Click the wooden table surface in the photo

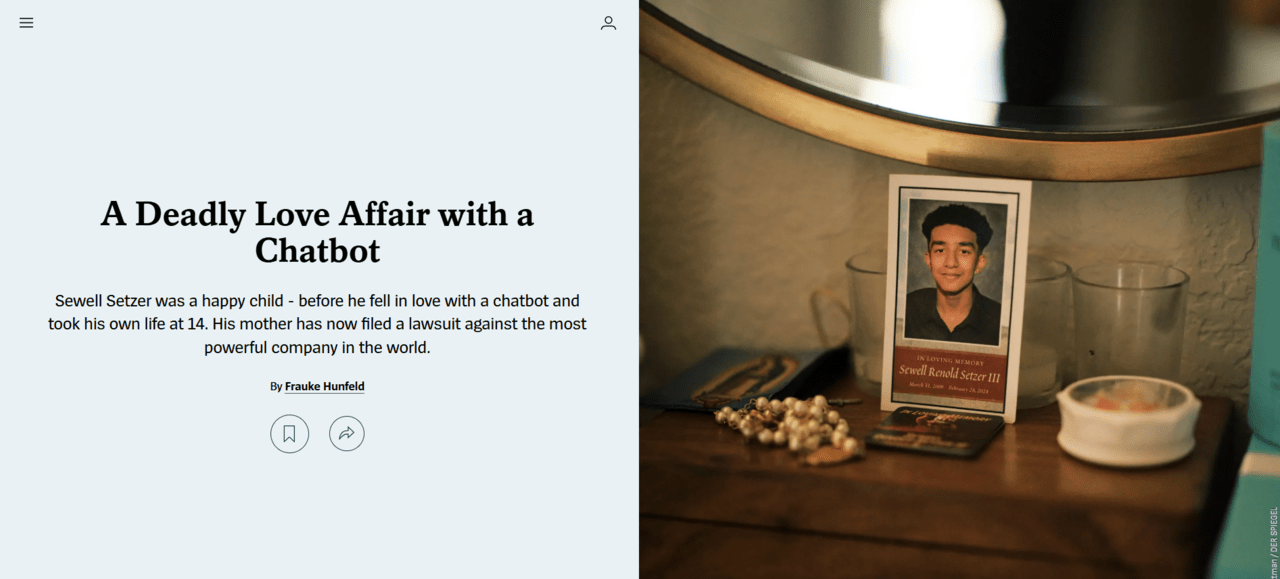940,510
